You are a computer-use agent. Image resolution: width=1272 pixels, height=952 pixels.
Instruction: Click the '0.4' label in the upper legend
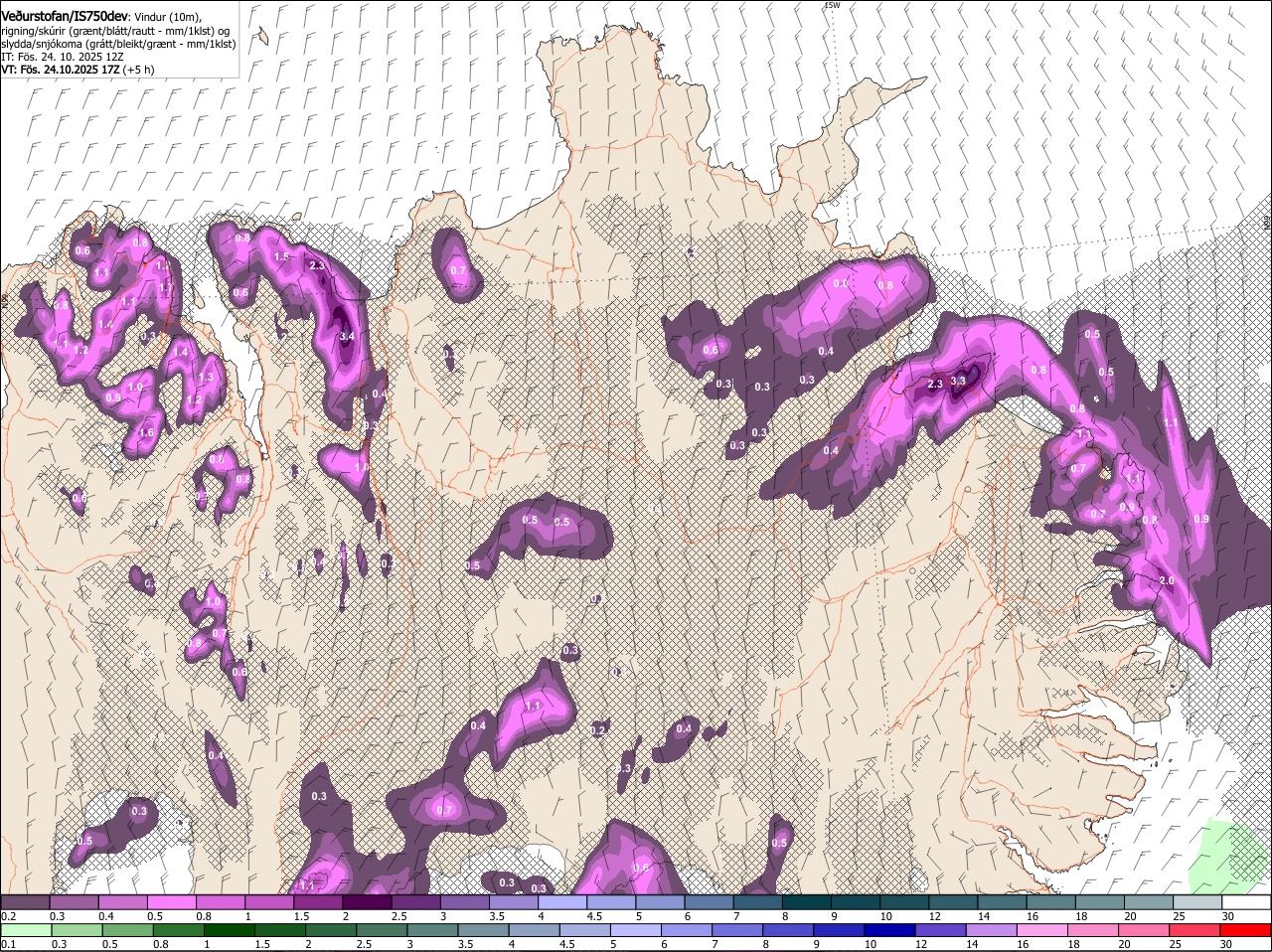click(x=105, y=915)
